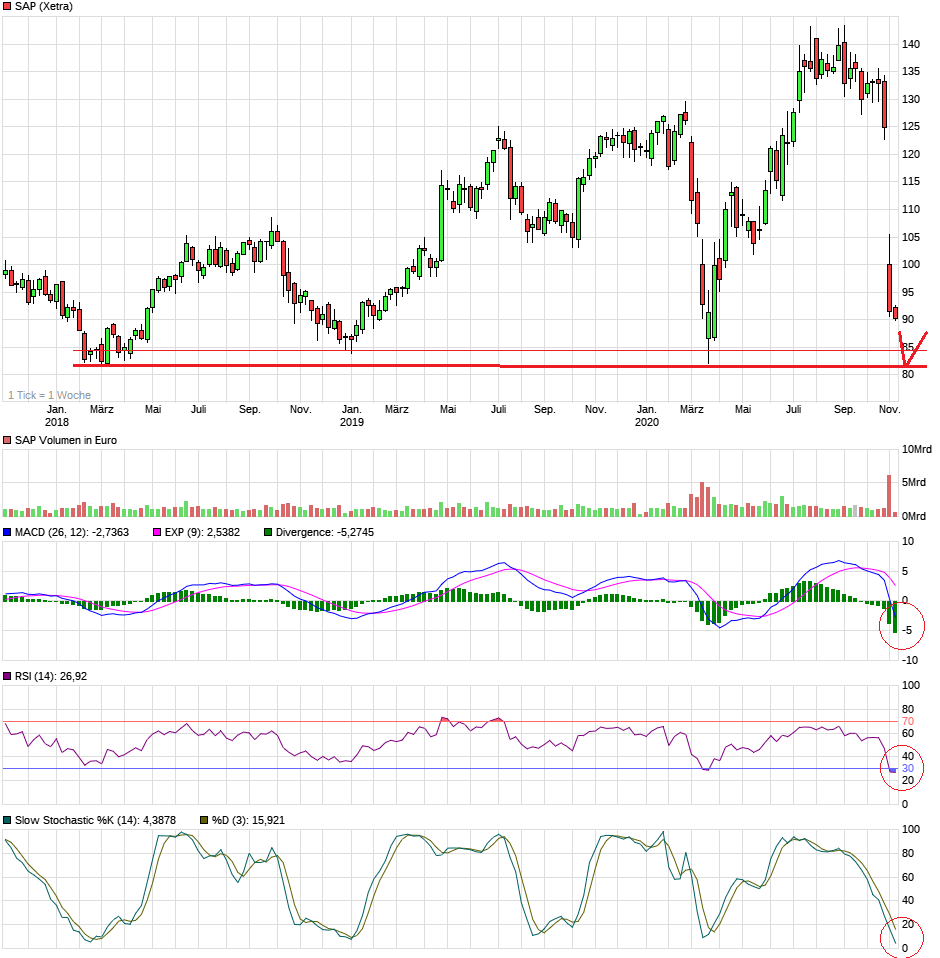Click the 'Divergence: -5,2745' label

click(324, 533)
